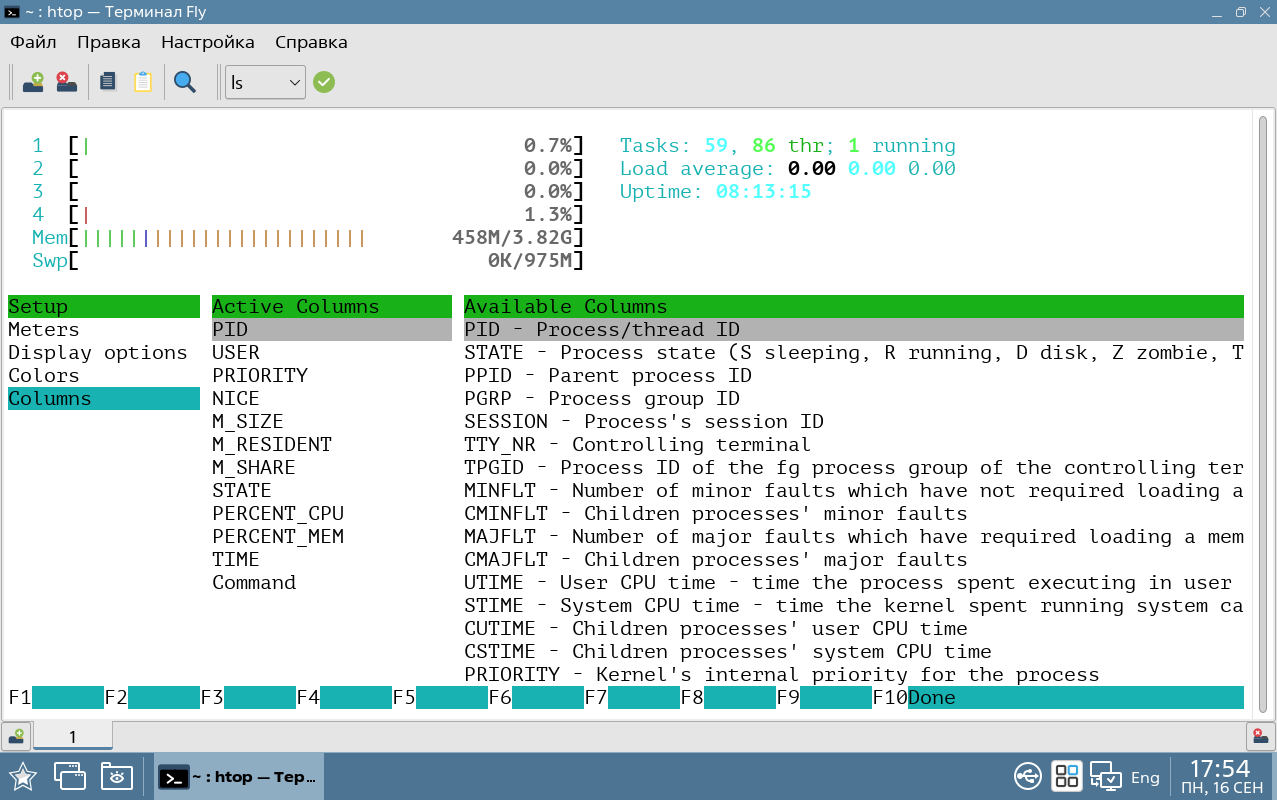
Task: Open search with the magnifier icon
Action: pyautogui.click(x=184, y=82)
